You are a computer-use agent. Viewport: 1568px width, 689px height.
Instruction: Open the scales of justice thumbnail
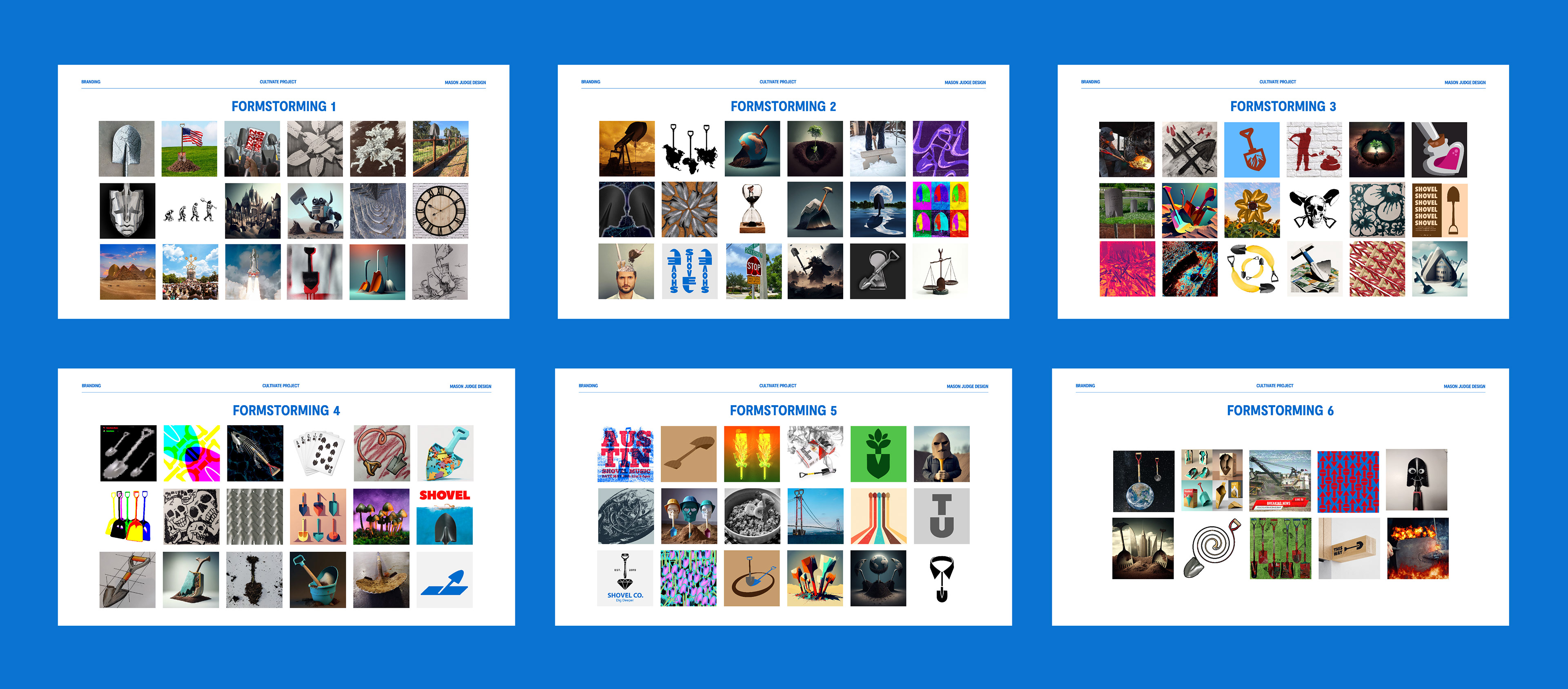tap(940, 271)
